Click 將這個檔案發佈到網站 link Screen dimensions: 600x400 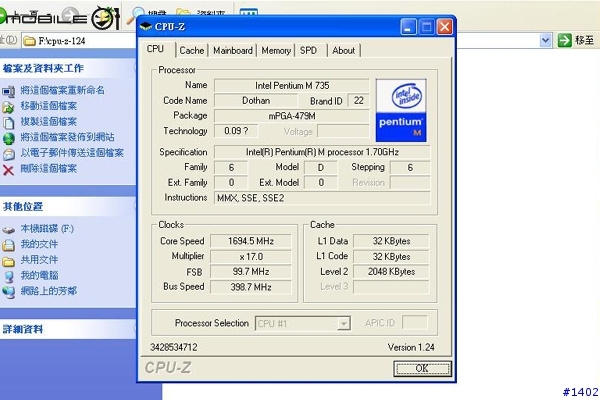[67, 137]
